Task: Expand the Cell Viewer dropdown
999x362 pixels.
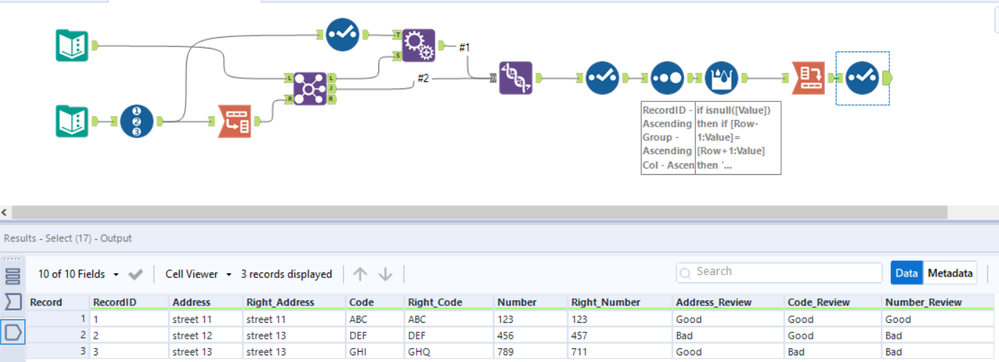Action: 199,275
